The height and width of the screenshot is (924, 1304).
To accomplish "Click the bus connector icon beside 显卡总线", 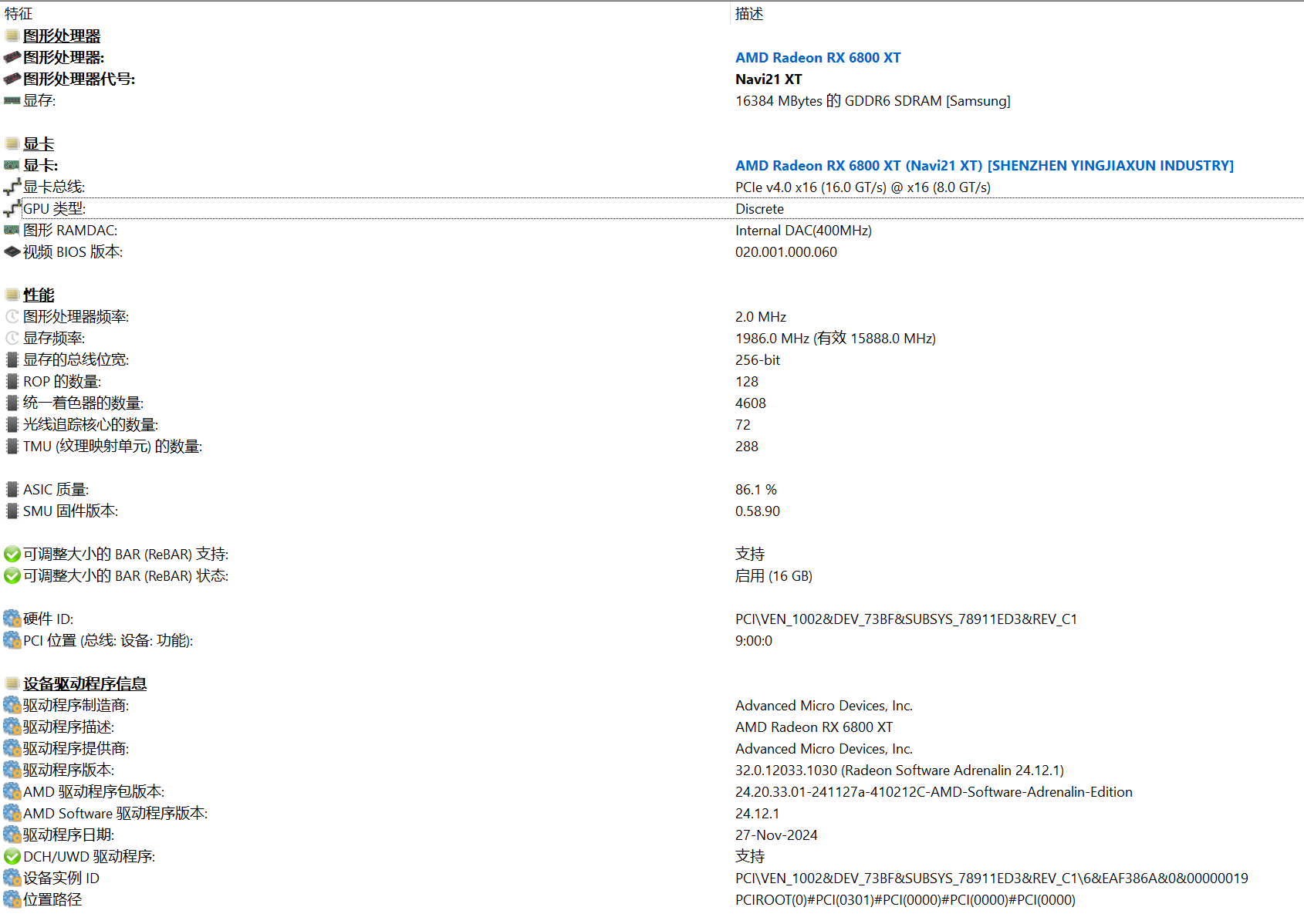I will coord(12,187).
